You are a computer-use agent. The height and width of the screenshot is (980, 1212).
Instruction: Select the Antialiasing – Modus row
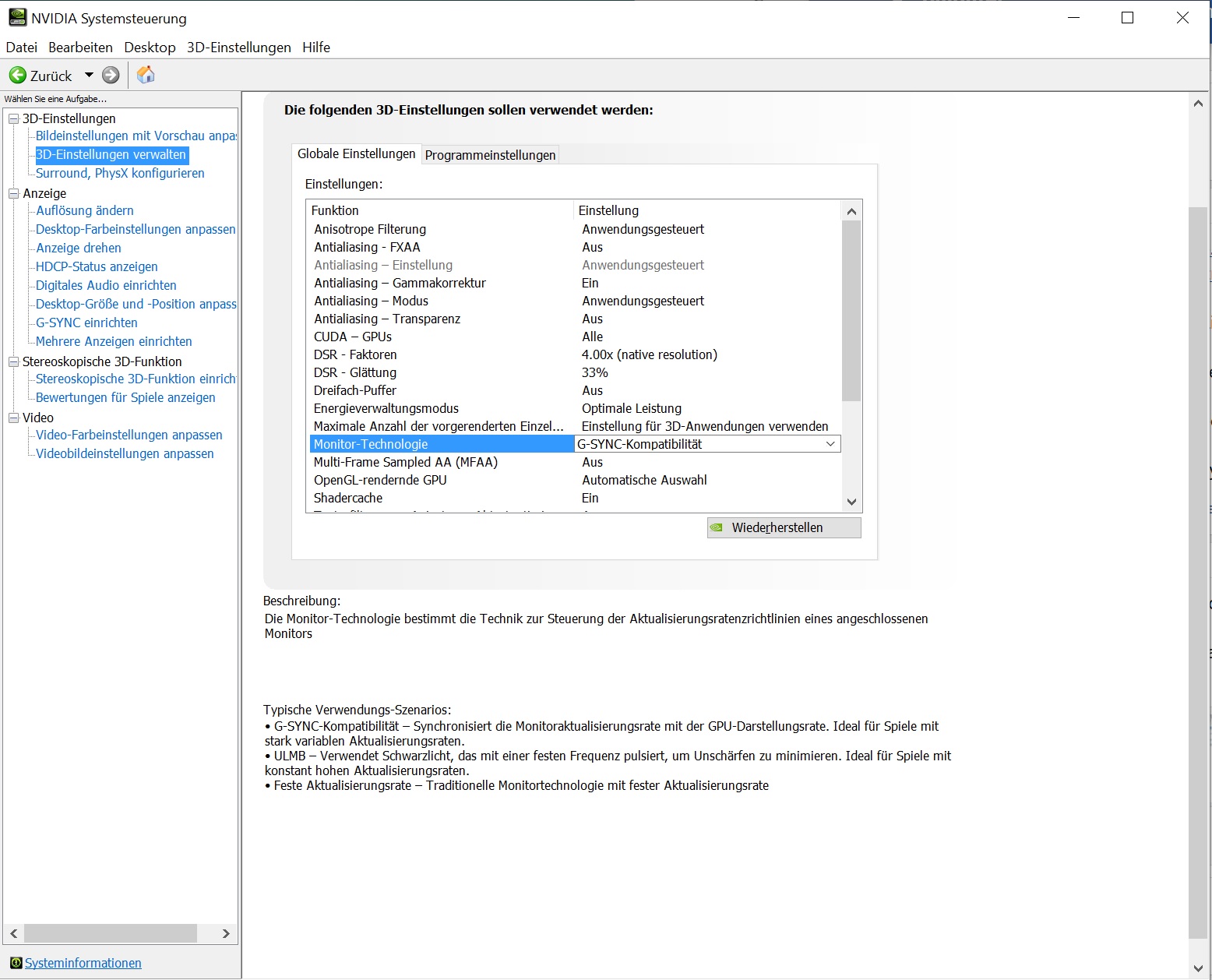(575, 301)
